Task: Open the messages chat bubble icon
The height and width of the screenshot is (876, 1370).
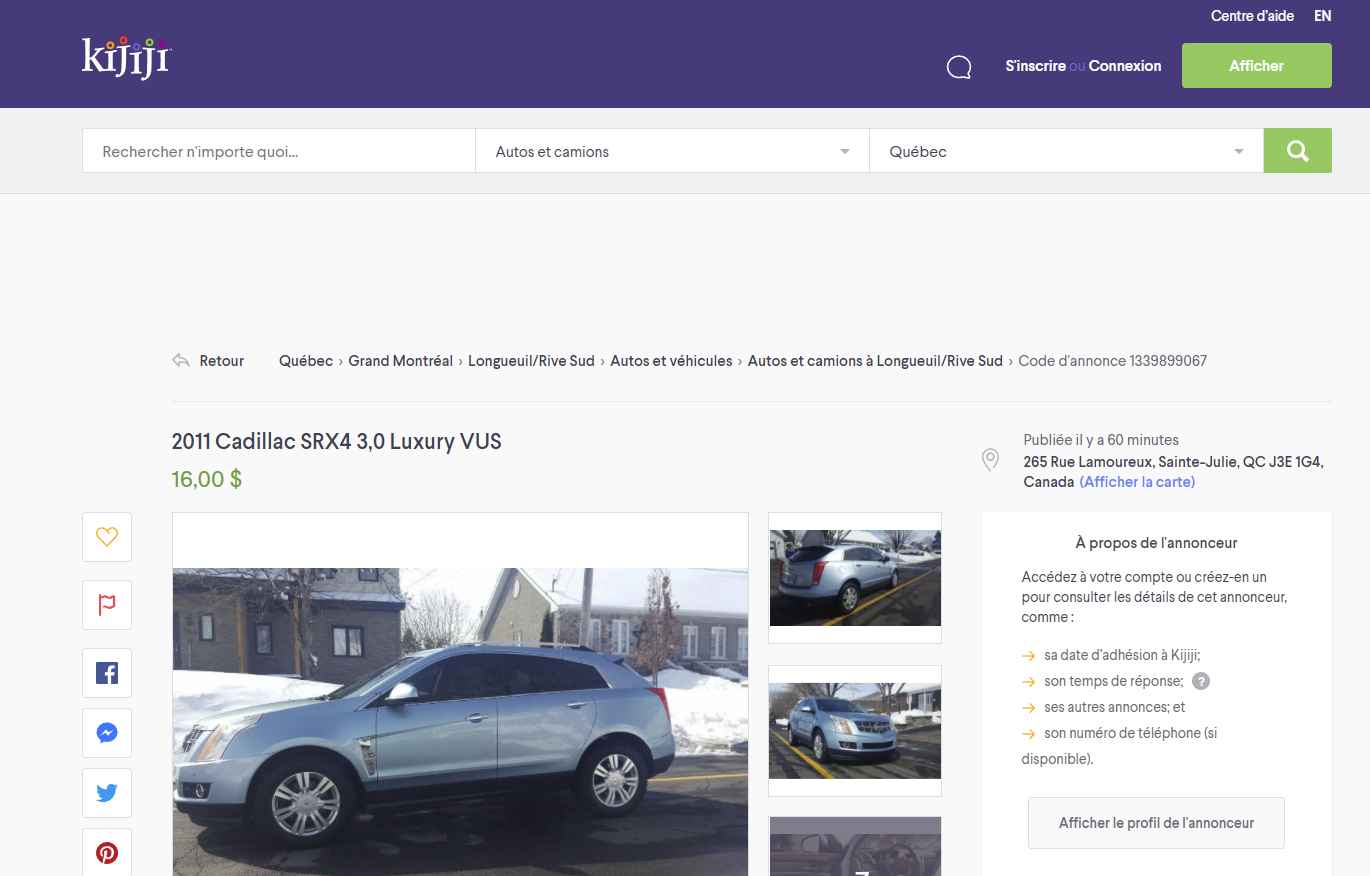Action: click(959, 67)
